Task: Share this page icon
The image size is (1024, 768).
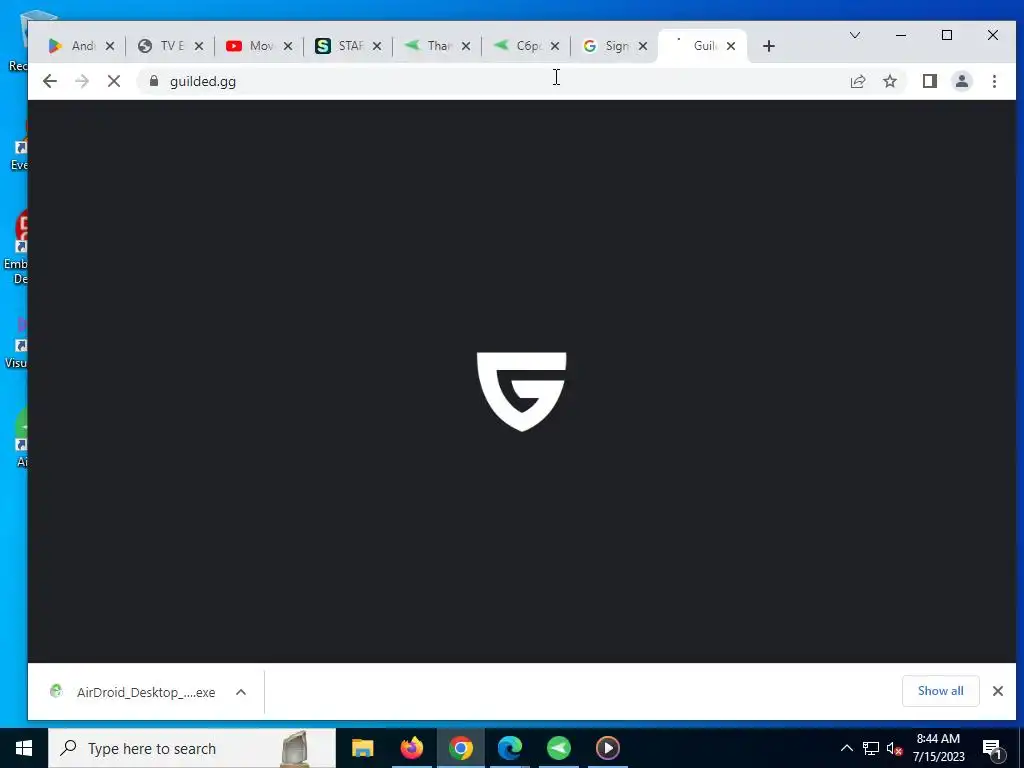Action: (857, 81)
